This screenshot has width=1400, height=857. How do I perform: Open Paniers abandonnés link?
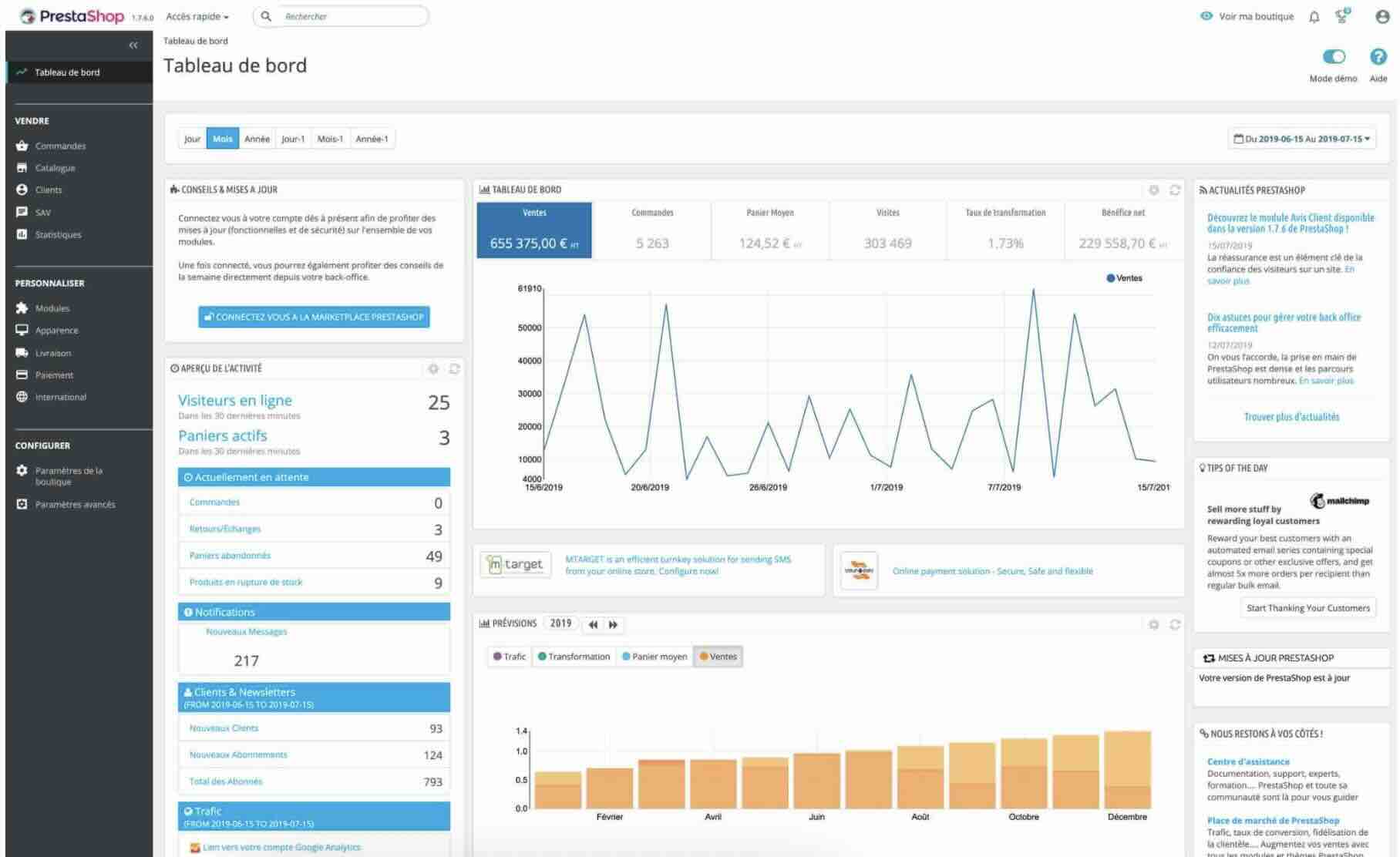click(x=230, y=556)
